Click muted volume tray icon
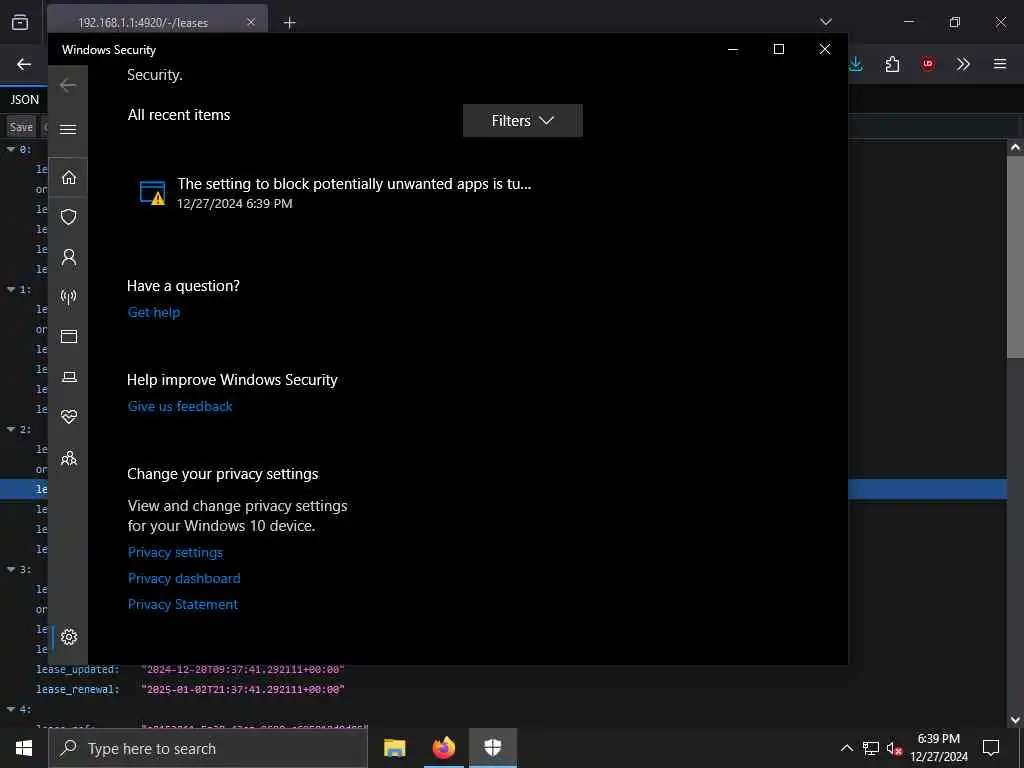The width and height of the screenshot is (1024, 768). coord(894,748)
